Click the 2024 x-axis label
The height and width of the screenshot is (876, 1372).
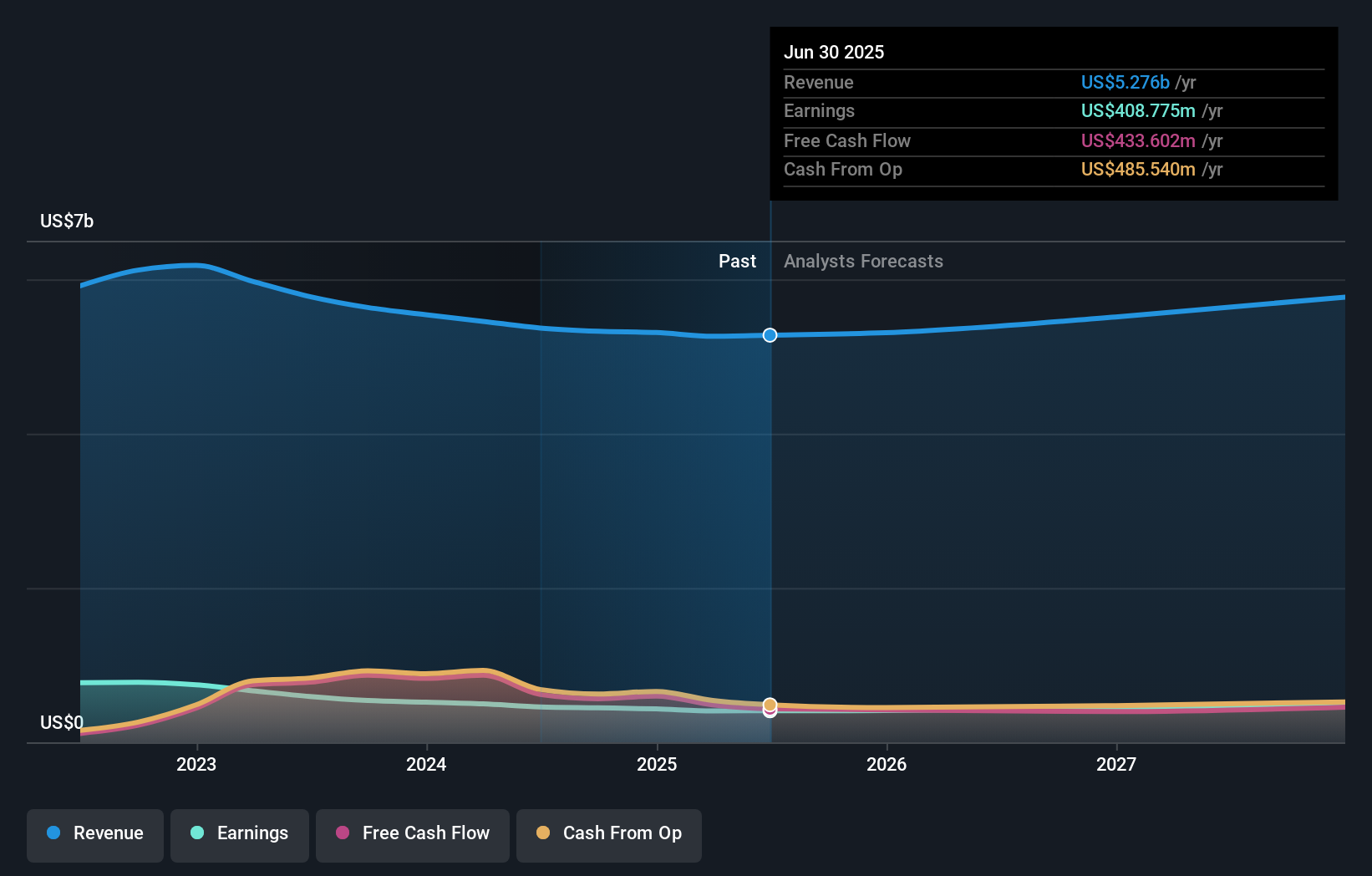[x=426, y=764]
